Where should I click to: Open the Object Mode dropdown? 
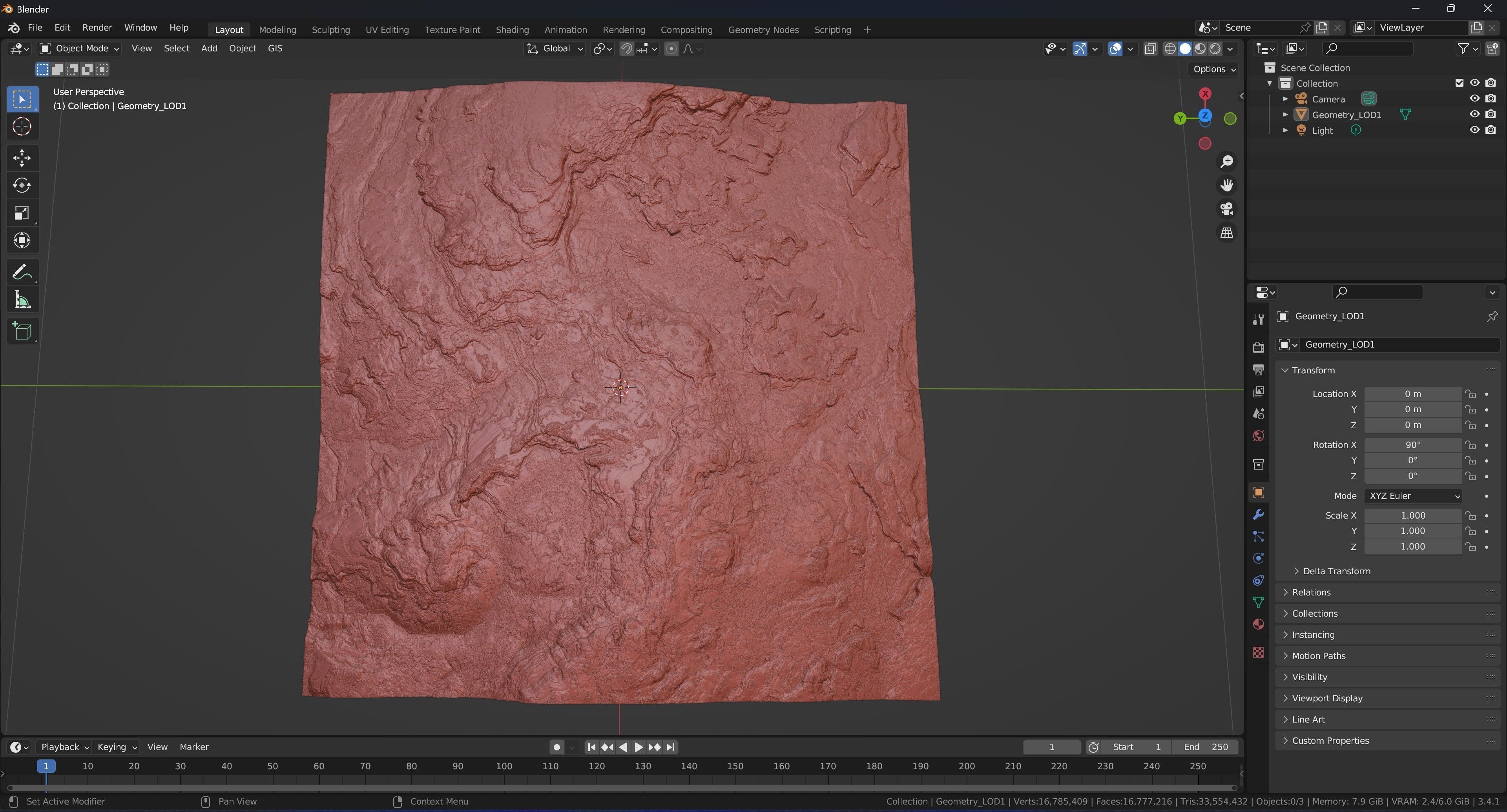pyautogui.click(x=80, y=49)
